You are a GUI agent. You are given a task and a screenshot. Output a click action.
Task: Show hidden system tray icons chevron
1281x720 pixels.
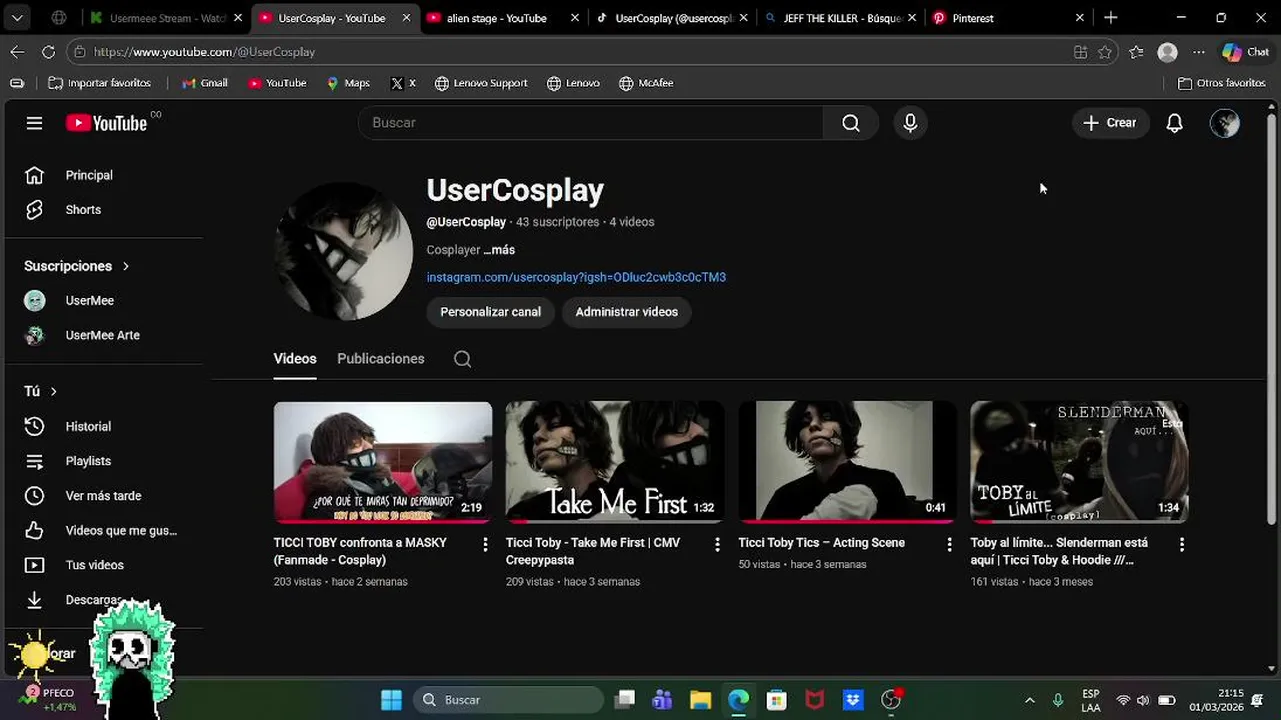(1029, 700)
